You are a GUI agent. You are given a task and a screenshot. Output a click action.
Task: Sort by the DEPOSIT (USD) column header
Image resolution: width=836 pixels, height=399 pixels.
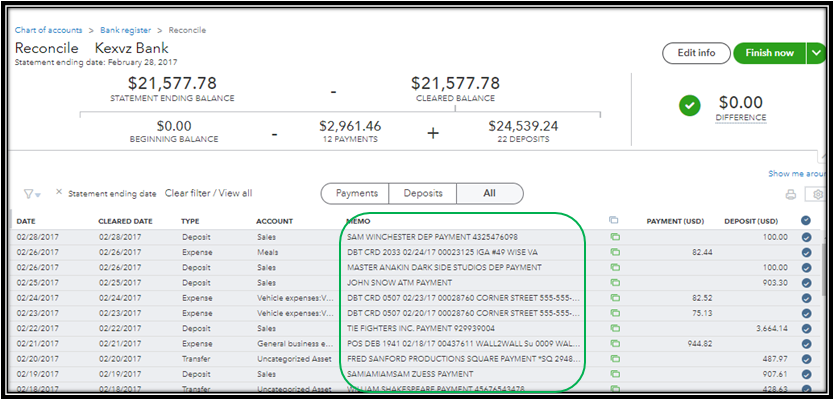pyautogui.click(x=751, y=221)
